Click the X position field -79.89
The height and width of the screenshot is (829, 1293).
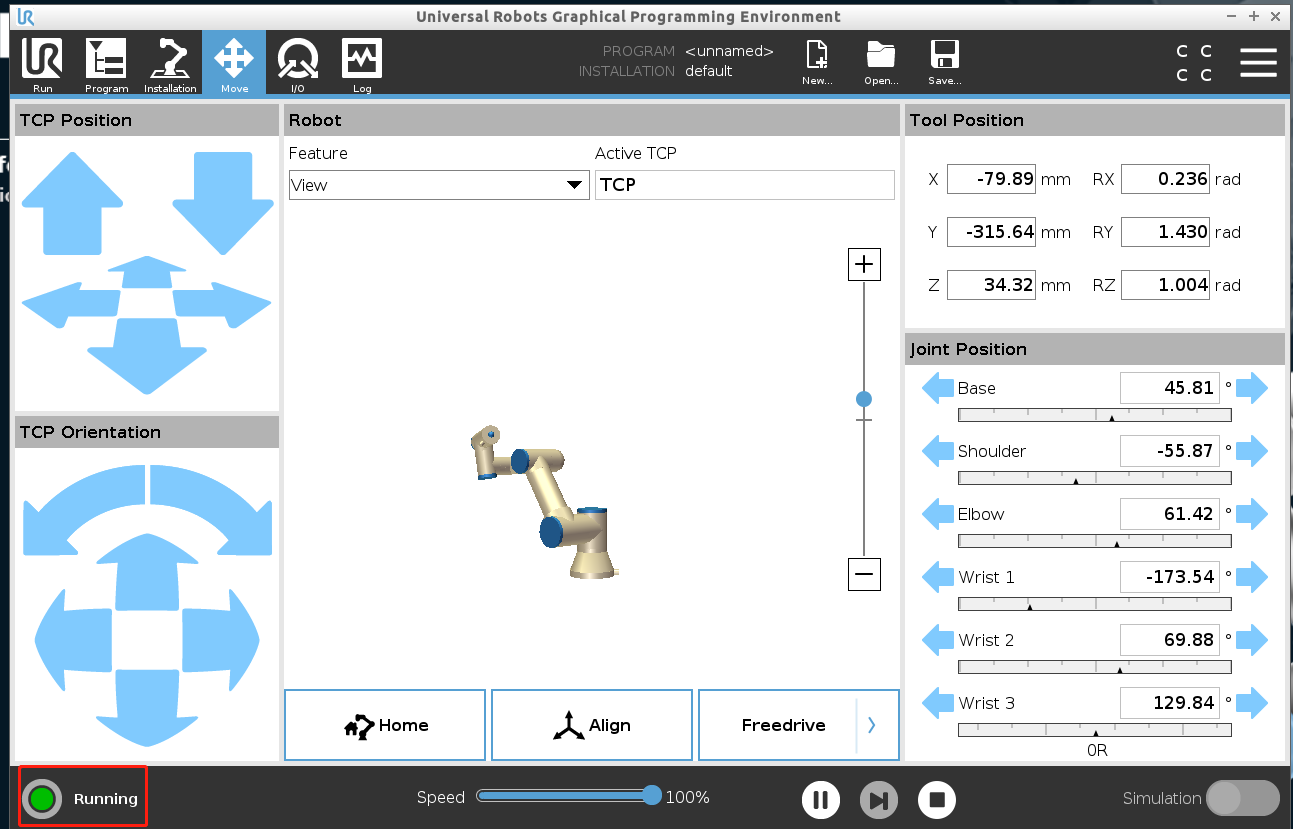point(991,179)
